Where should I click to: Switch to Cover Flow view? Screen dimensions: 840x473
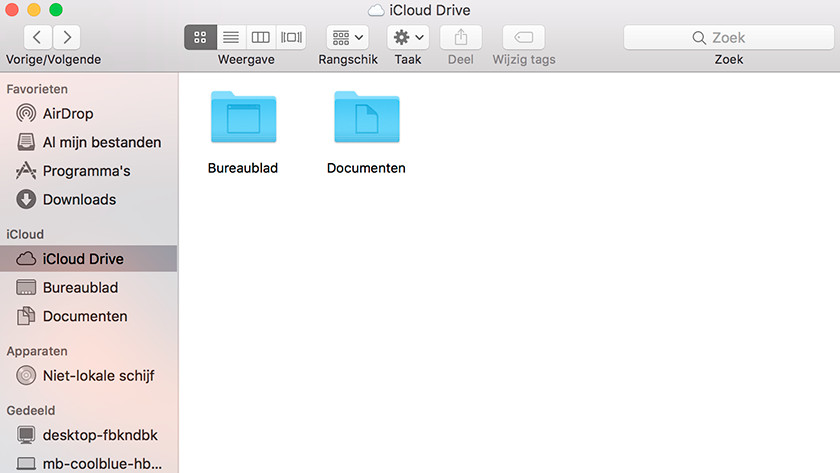point(291,37)
